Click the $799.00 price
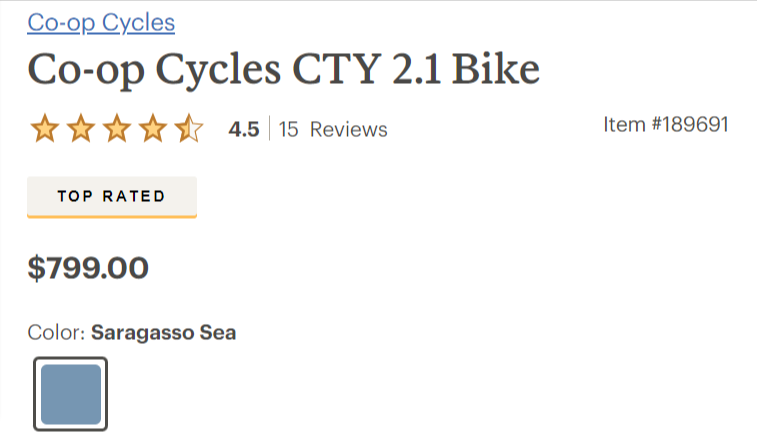The width and height of the screenshot is (757, 445). pyautogui.click(x=88, y=268)
